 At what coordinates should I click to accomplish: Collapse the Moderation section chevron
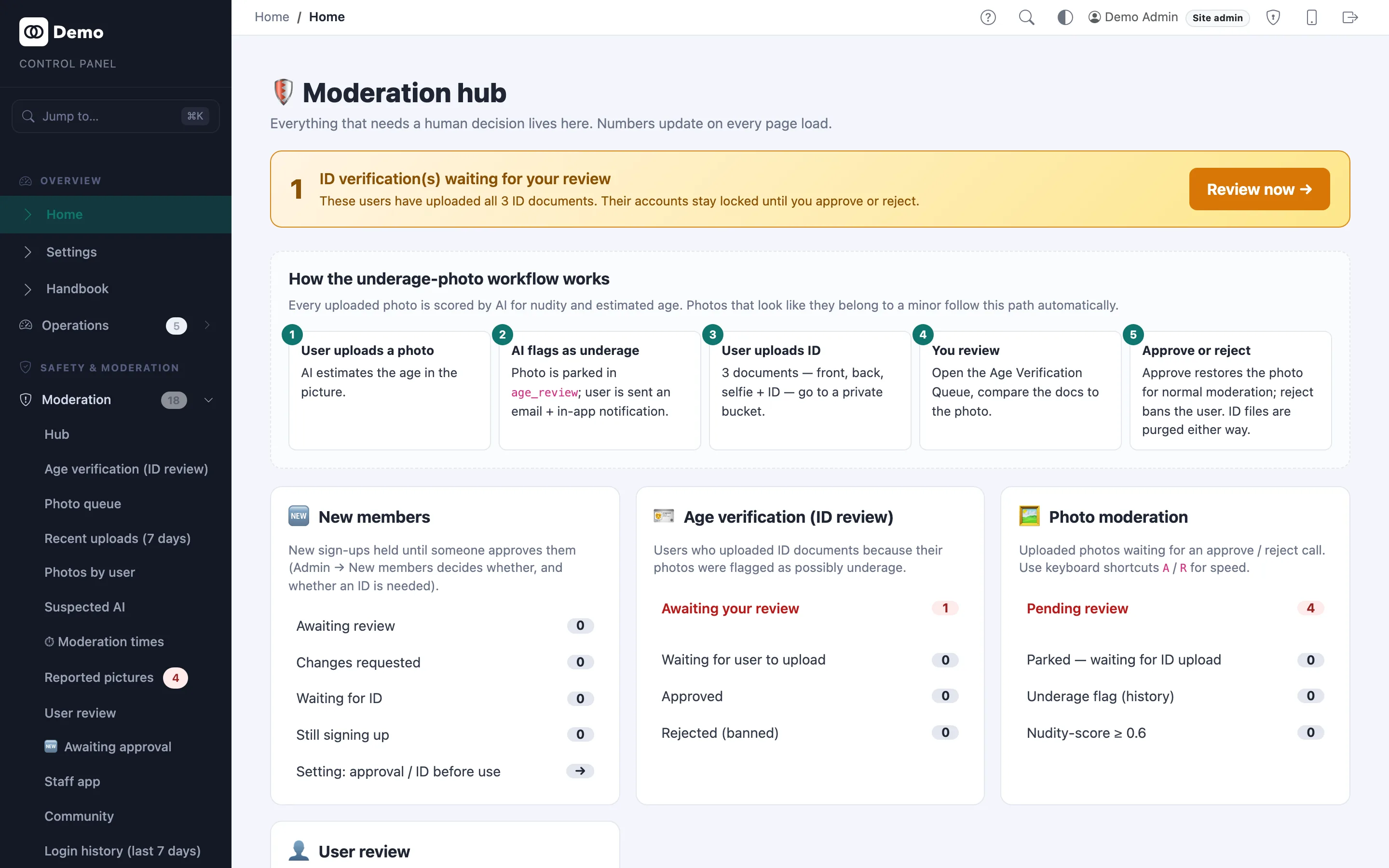pos(208,400)
